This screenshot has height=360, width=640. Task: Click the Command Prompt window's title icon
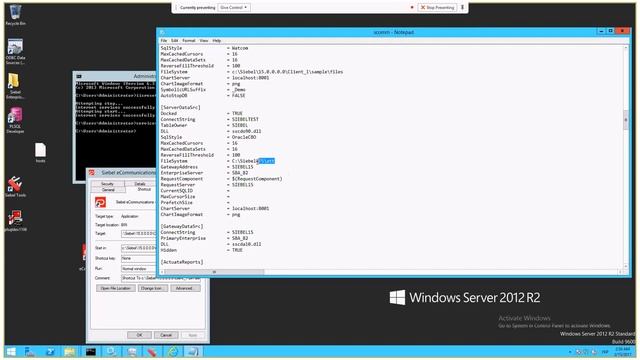(79, 76)
